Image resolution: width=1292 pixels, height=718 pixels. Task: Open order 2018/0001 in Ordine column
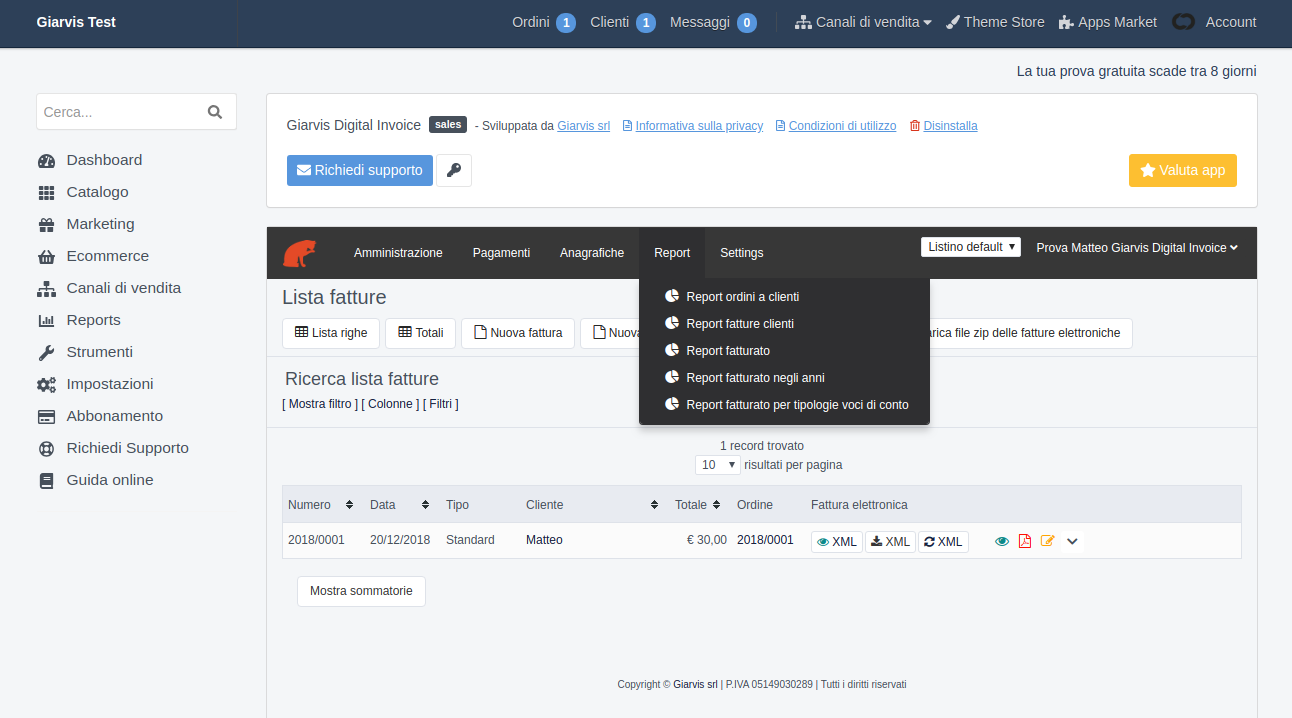(x=765, y=540)
